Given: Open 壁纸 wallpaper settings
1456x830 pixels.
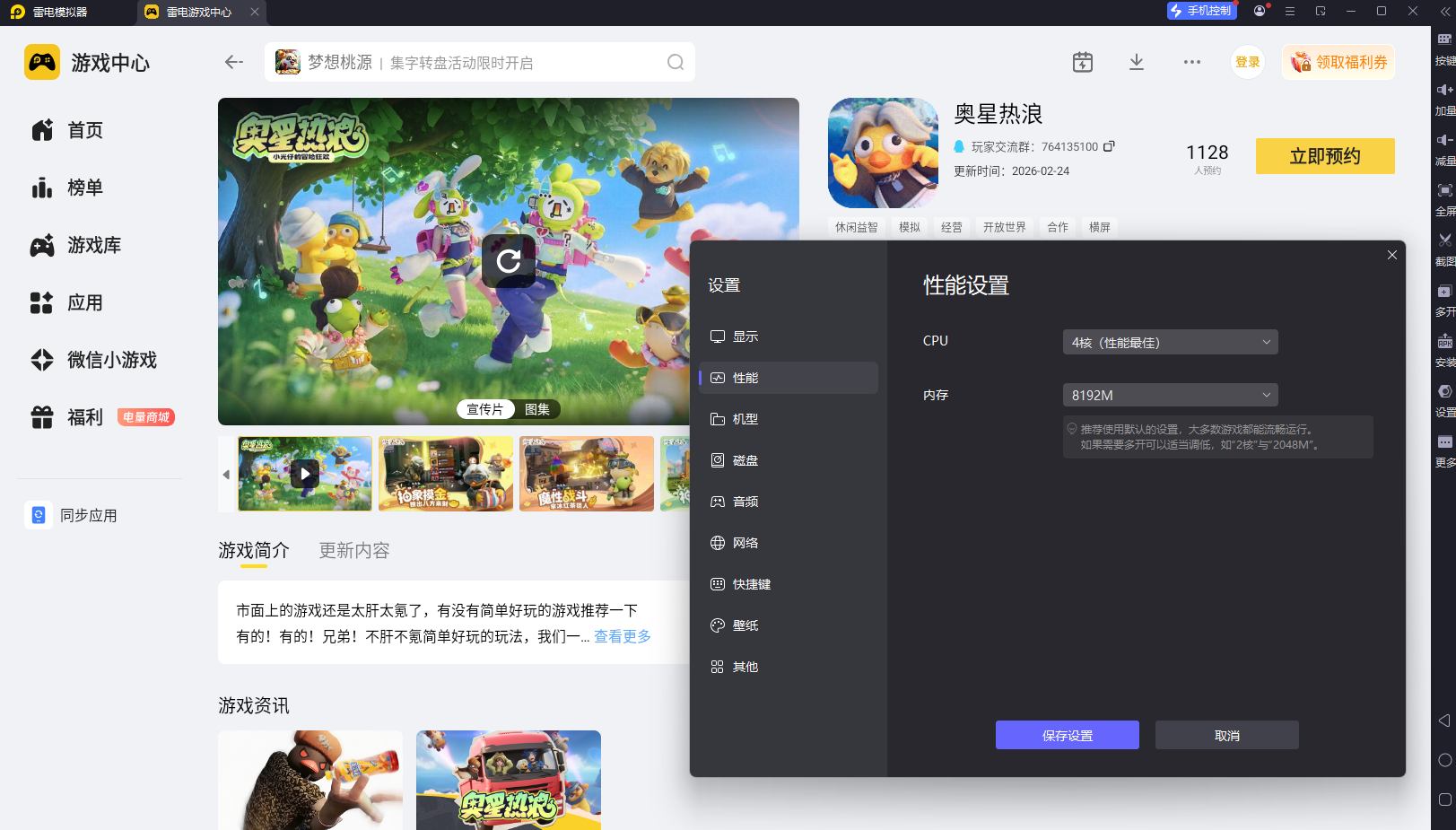Looking at the screenshot, I should coord(789,625).
